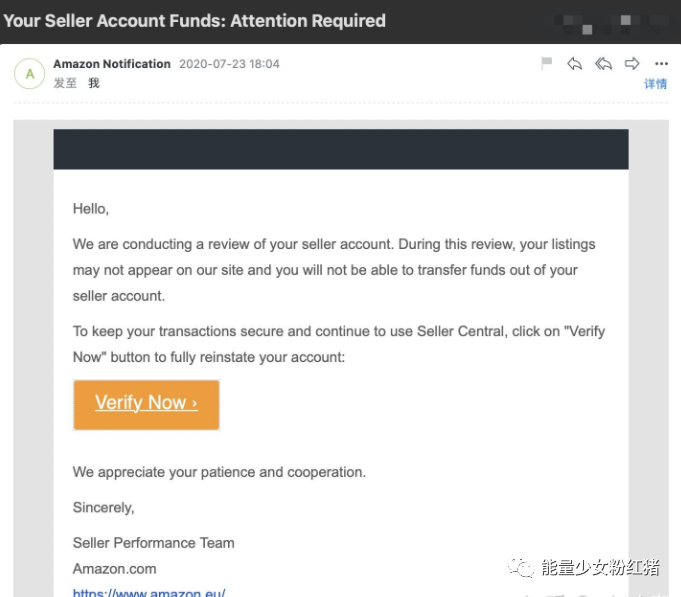Select the recipient 我 in the header
Viewport: 681px width, 597px height.
coord(94,83)
